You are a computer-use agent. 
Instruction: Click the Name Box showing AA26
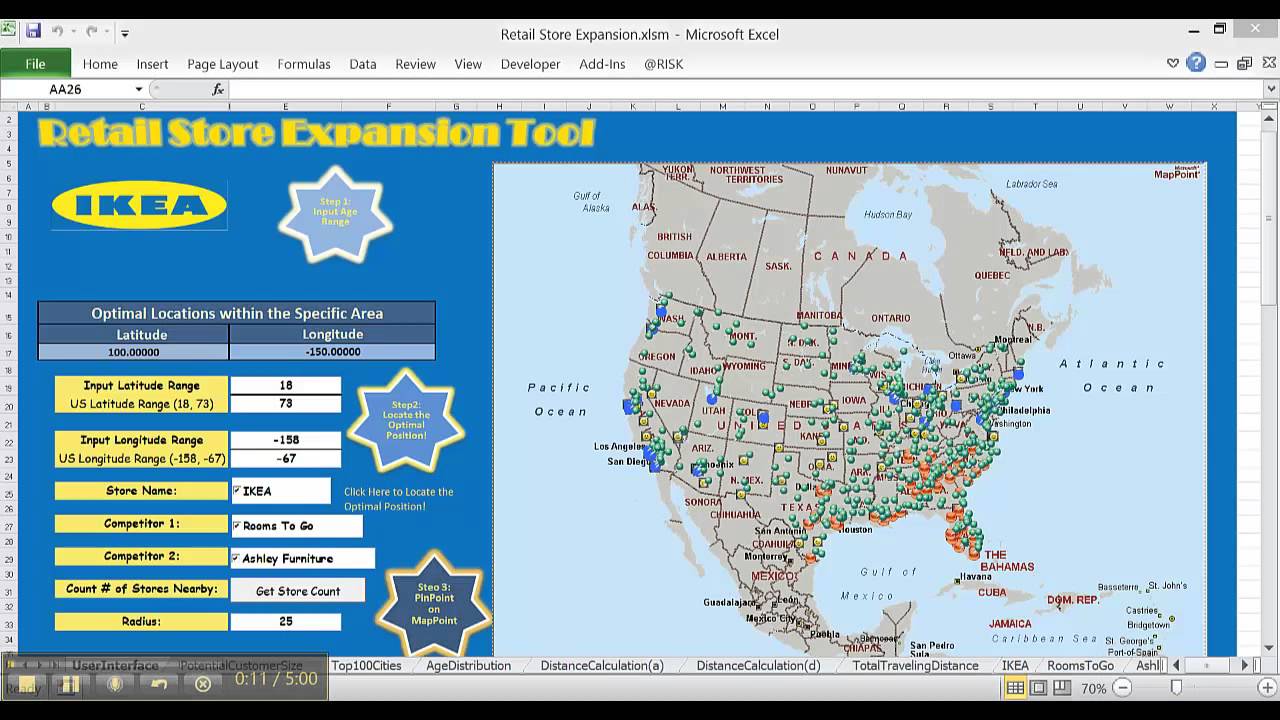(x=66, y=89)
